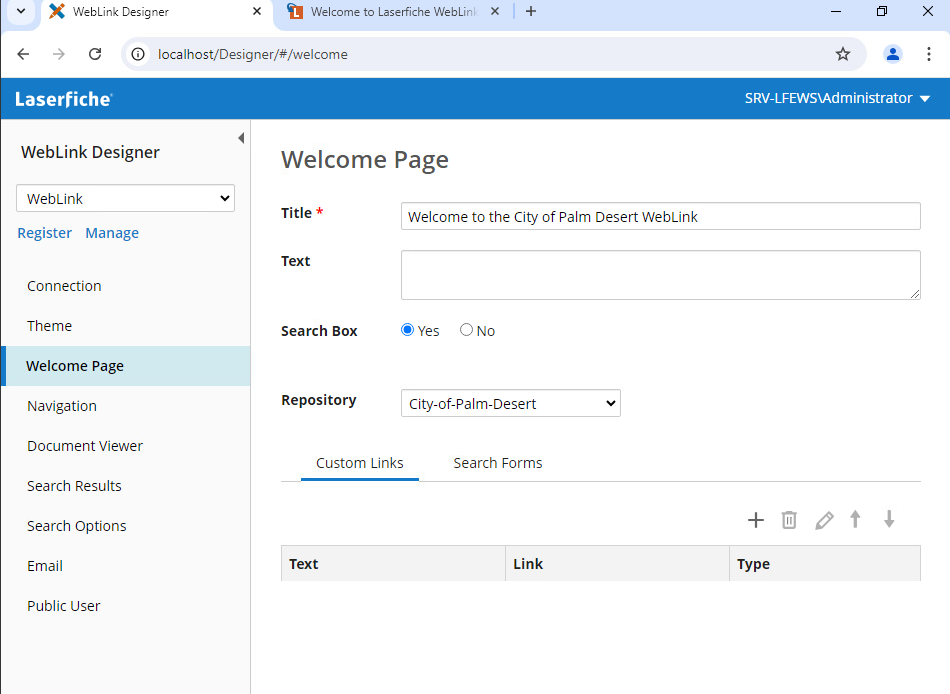950x694 pixels.
Task: Switch to Welcome to Laserfiche WebLink browser tab
Action: point(394,12)
